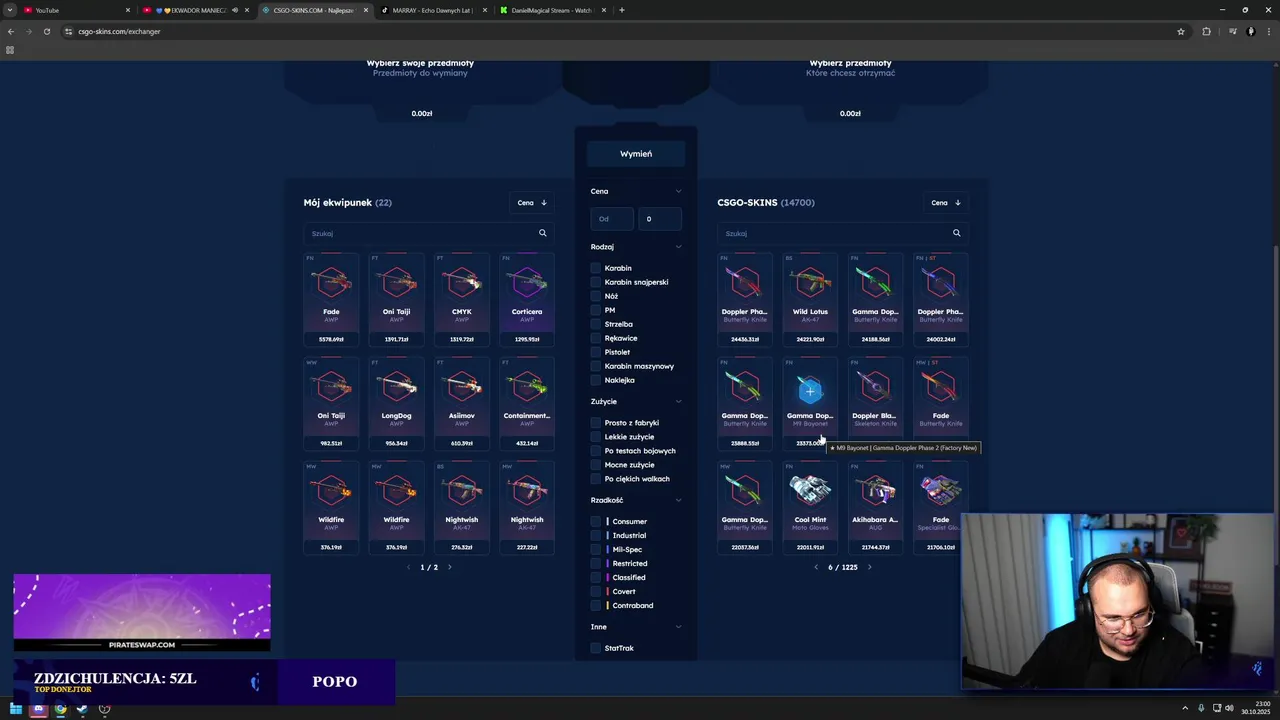The image size is (1280, 720).
Task: Pick the Doppler Black Skeleton Knife
Action: pos(875,403)
